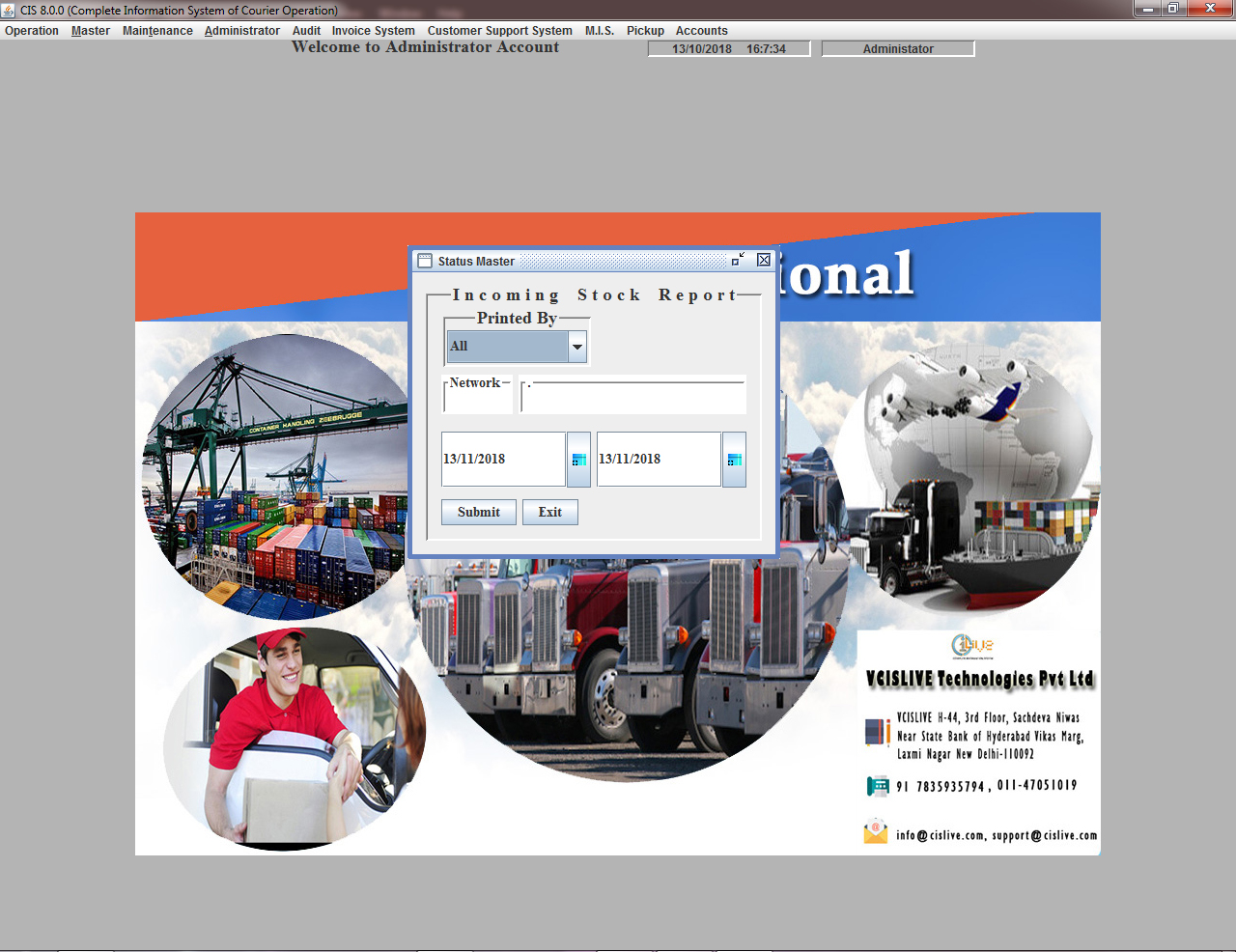Open the Pickup menu
Screen dimensions: 1236x952
645,31
